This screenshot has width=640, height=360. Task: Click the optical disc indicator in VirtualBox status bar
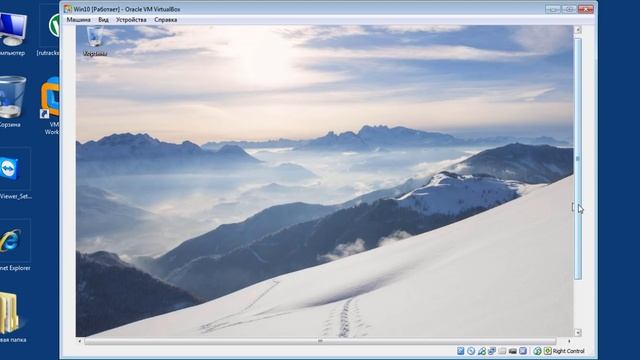[x=471, y=351]
